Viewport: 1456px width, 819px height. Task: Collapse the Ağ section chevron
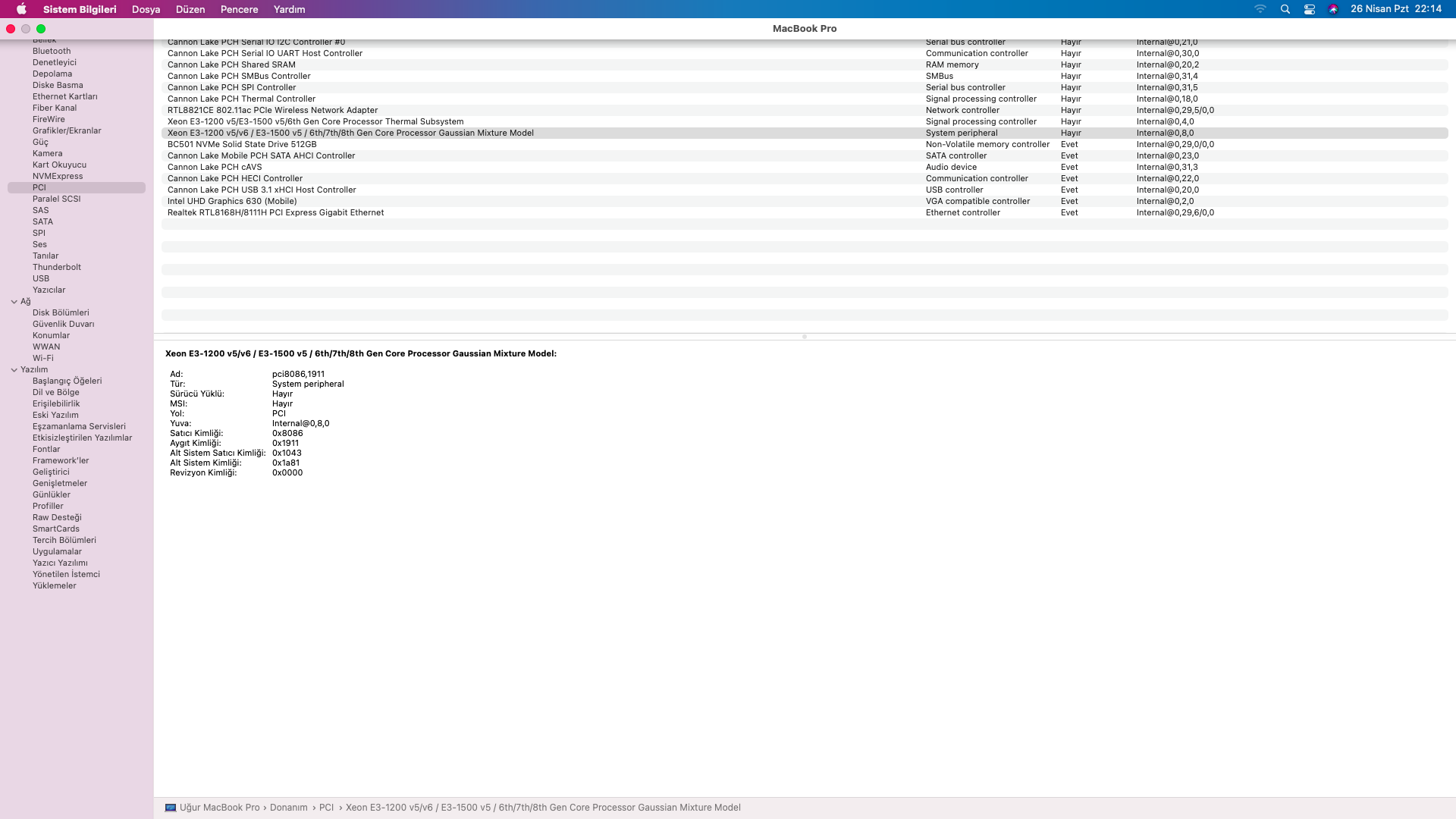[14, 302]
